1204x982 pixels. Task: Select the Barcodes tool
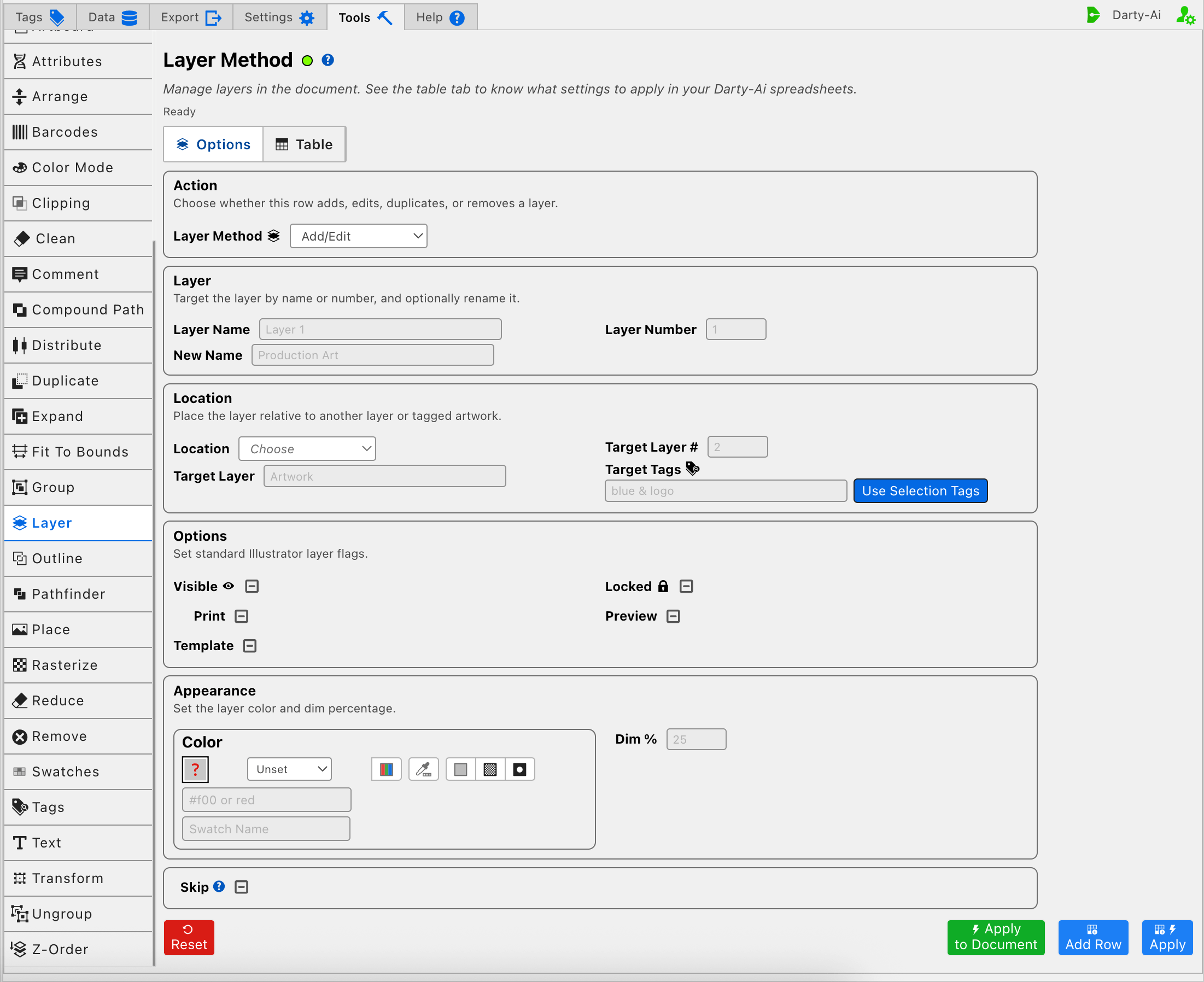[78, 132]
